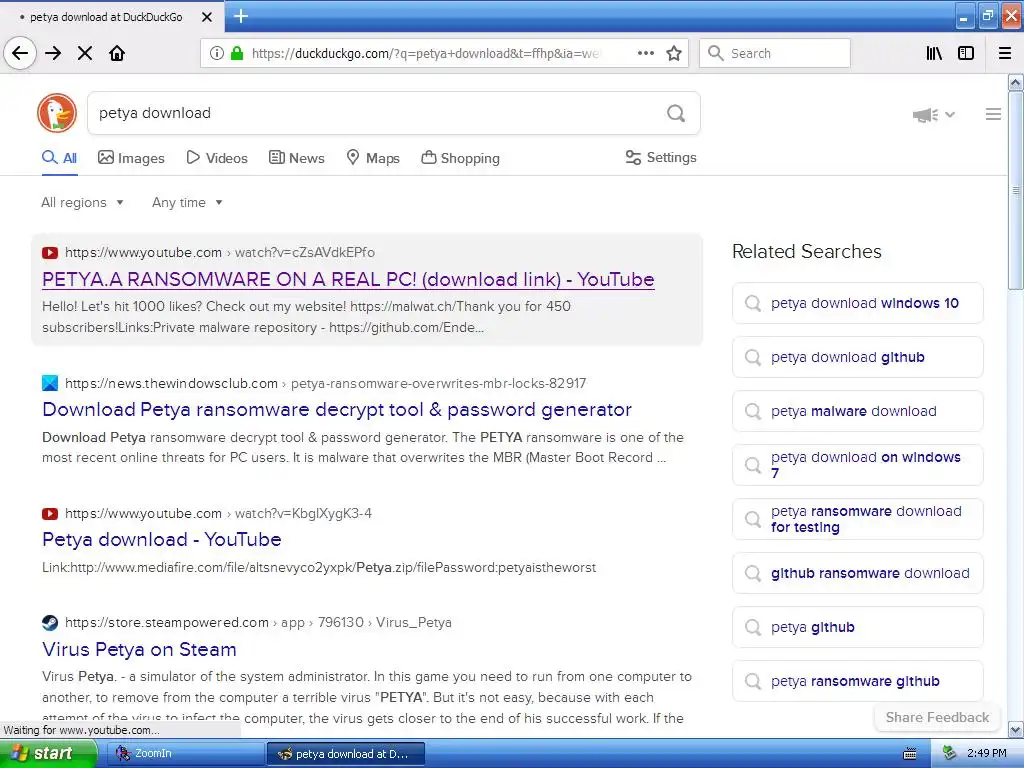Click the green padlock security icon
The height and width of the screenshot is (768, 1024).
237,53
